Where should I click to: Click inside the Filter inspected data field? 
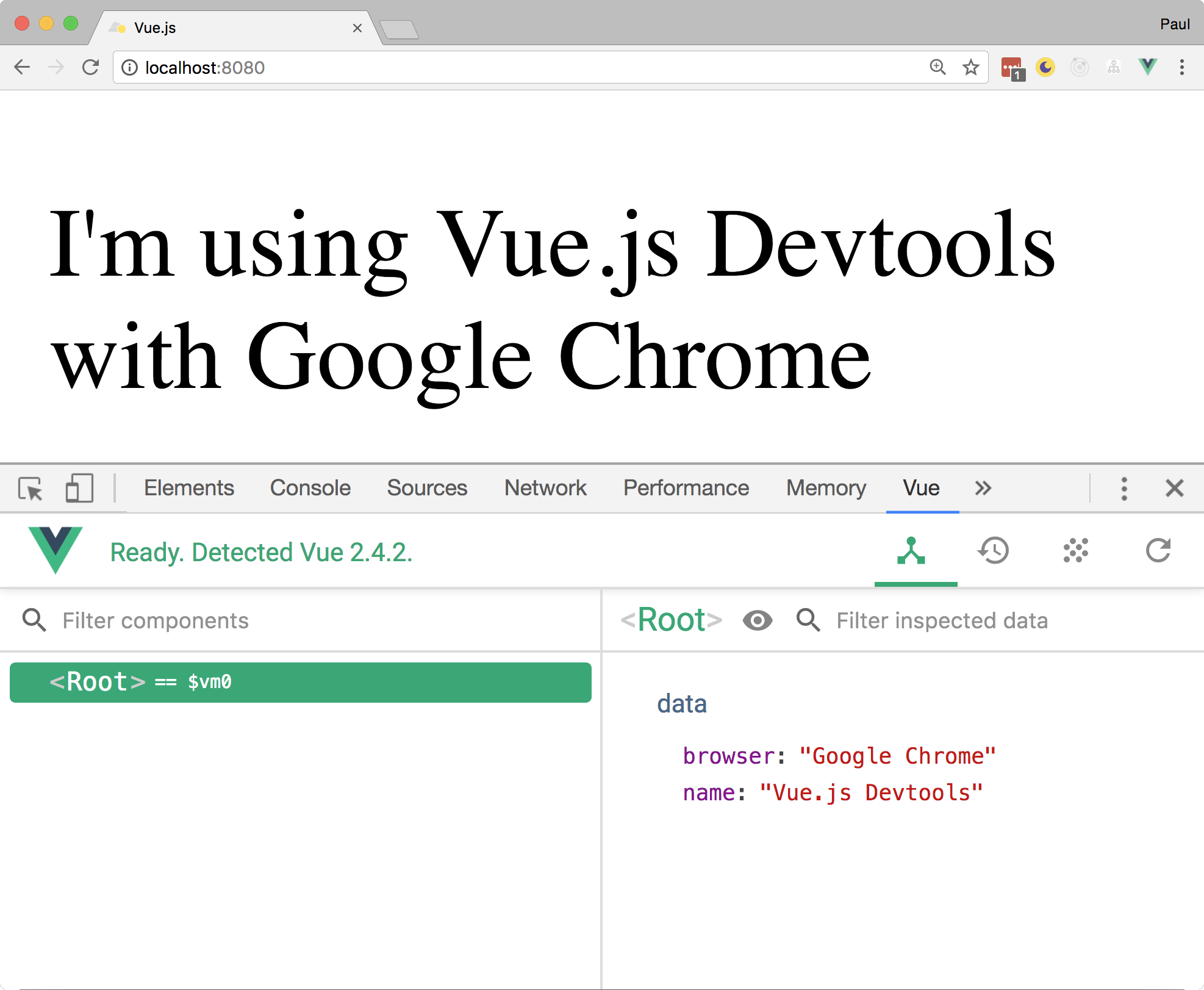tap(942, 620)
